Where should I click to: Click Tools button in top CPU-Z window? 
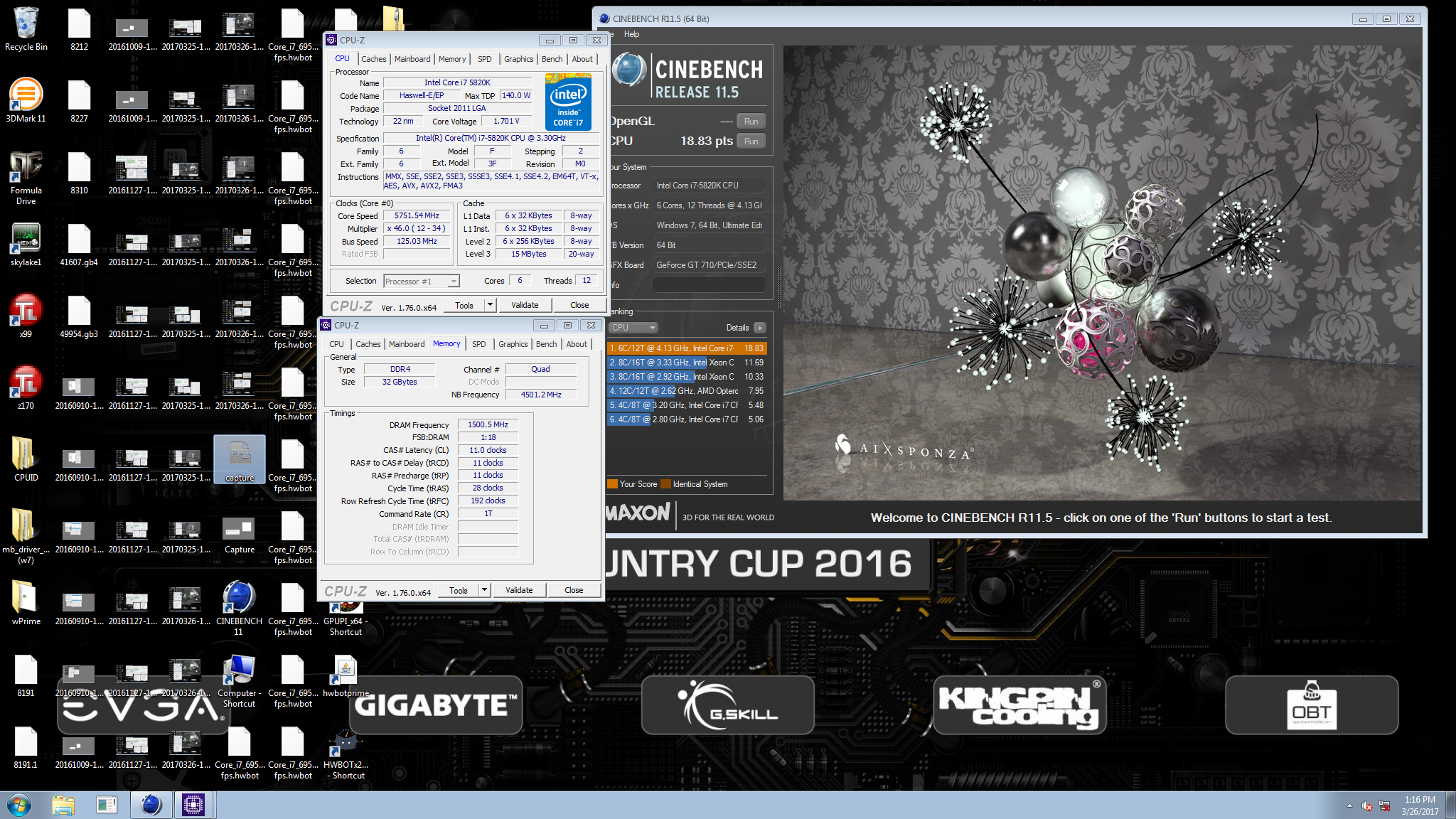[x=464, y=305]
